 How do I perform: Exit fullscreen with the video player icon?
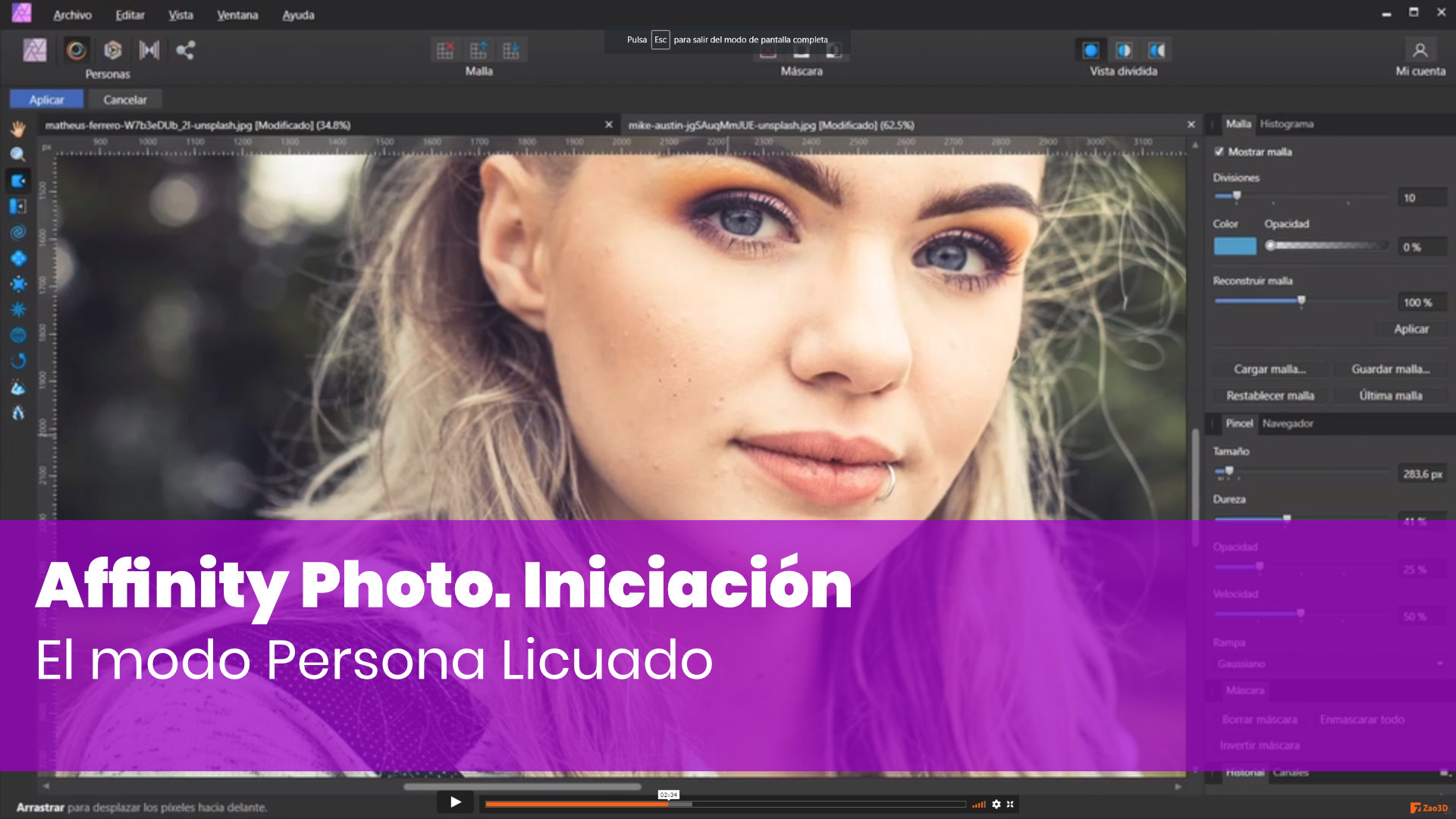click(x=1010, y=804)
